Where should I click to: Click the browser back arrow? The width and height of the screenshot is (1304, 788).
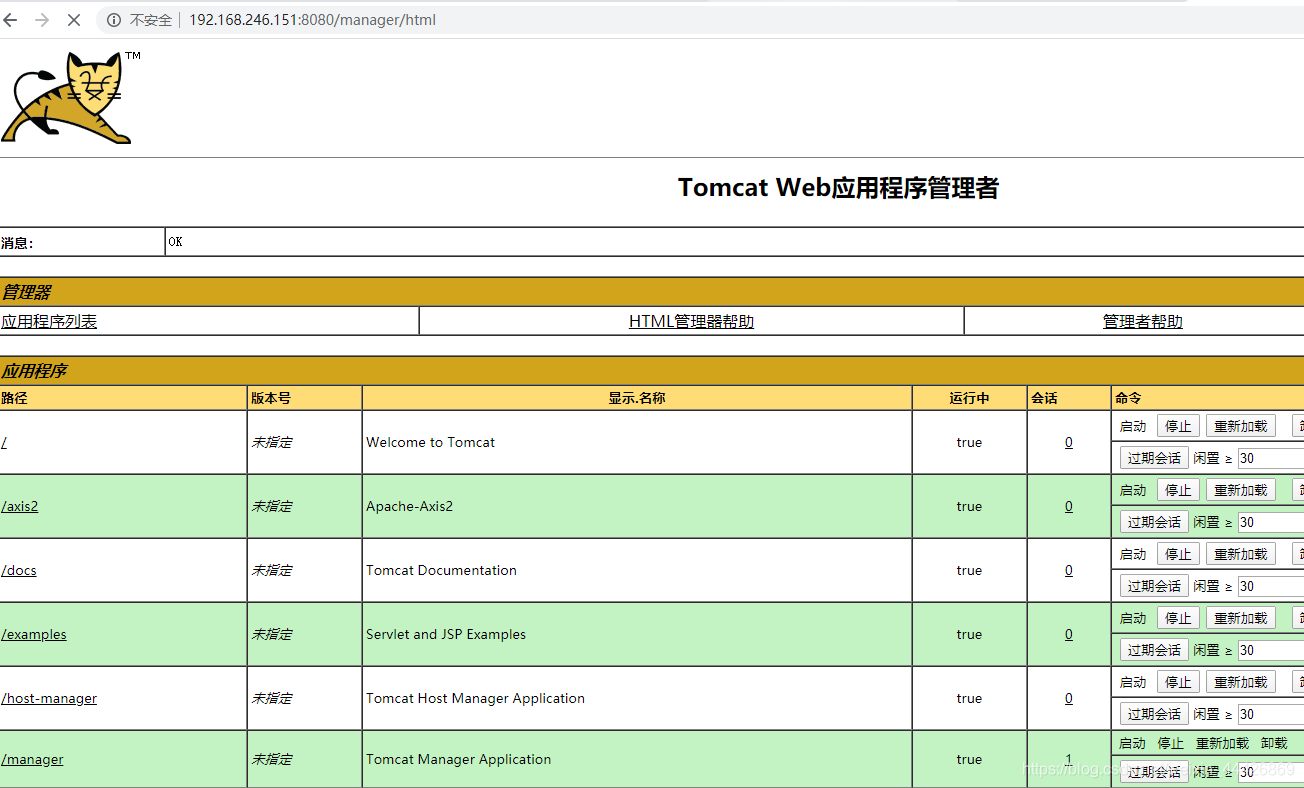pos(11,20)
